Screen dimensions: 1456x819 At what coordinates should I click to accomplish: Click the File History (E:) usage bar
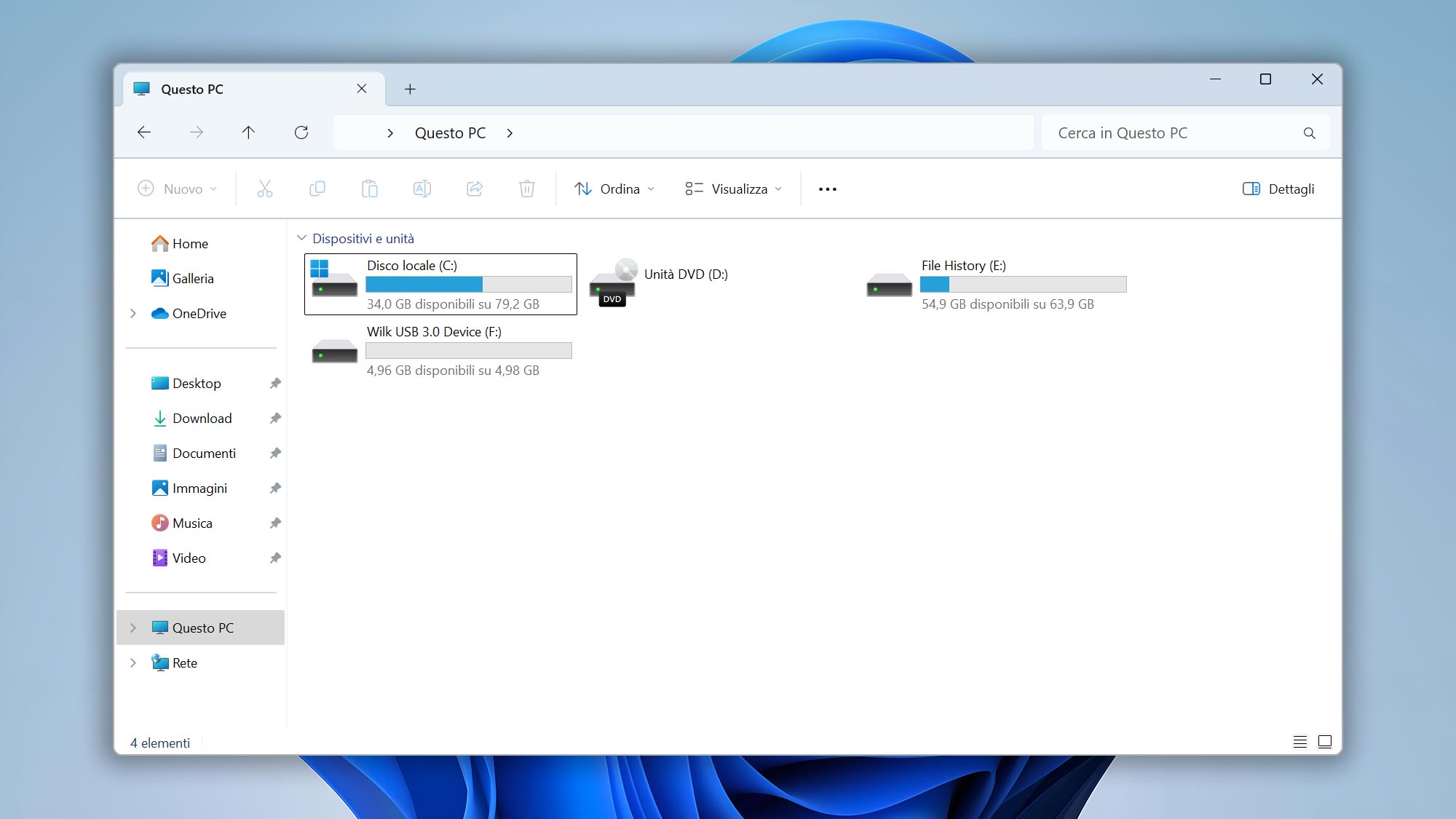click(1024, 284)
